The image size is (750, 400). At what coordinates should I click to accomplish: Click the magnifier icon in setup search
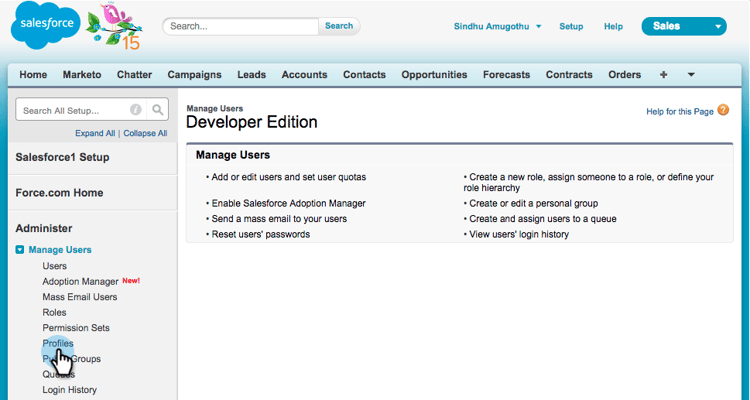[x=157, y=110]
